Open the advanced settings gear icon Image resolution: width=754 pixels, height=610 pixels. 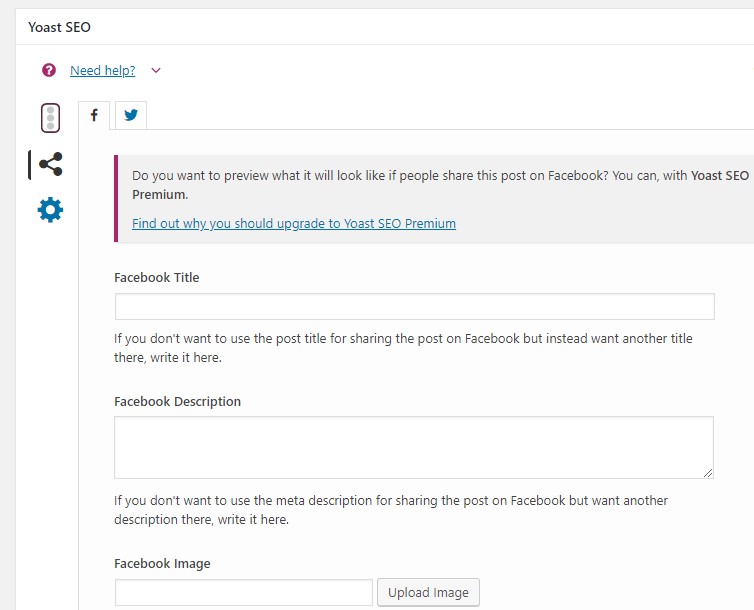50,210
